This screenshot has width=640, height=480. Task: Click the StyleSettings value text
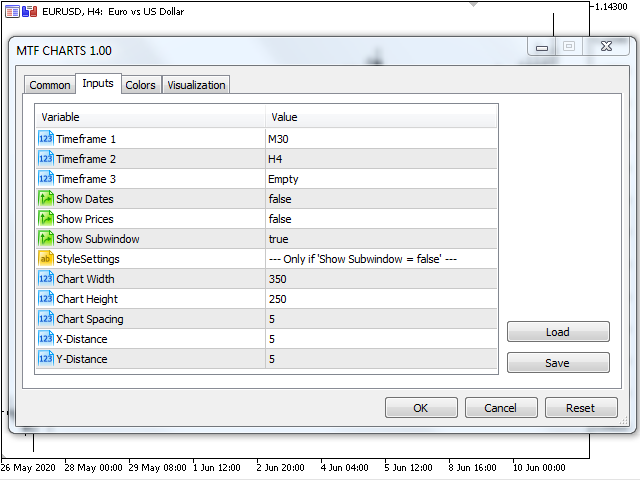(x=362, y=259)
